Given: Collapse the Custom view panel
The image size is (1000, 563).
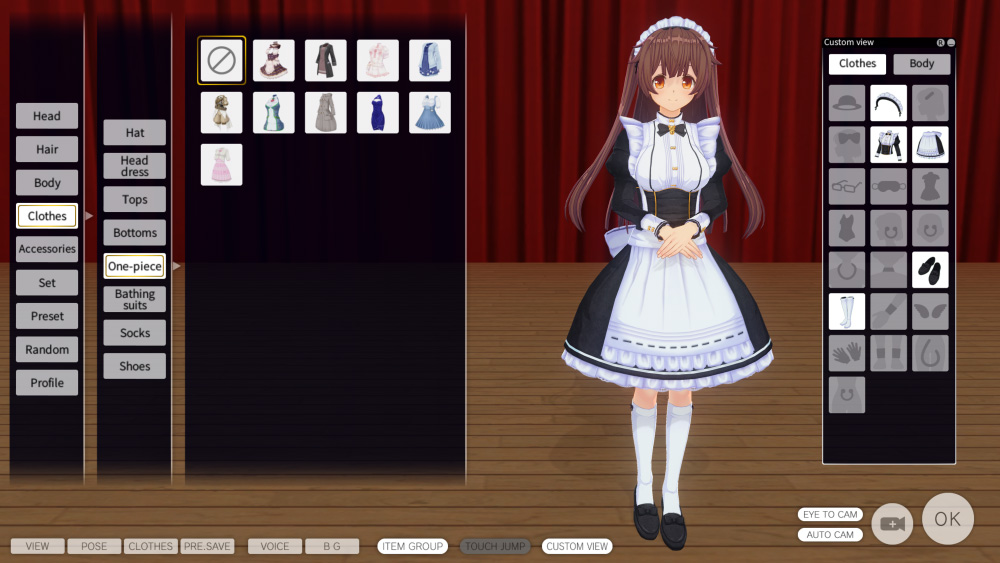Looking at the screenshot, I should 951,43.
